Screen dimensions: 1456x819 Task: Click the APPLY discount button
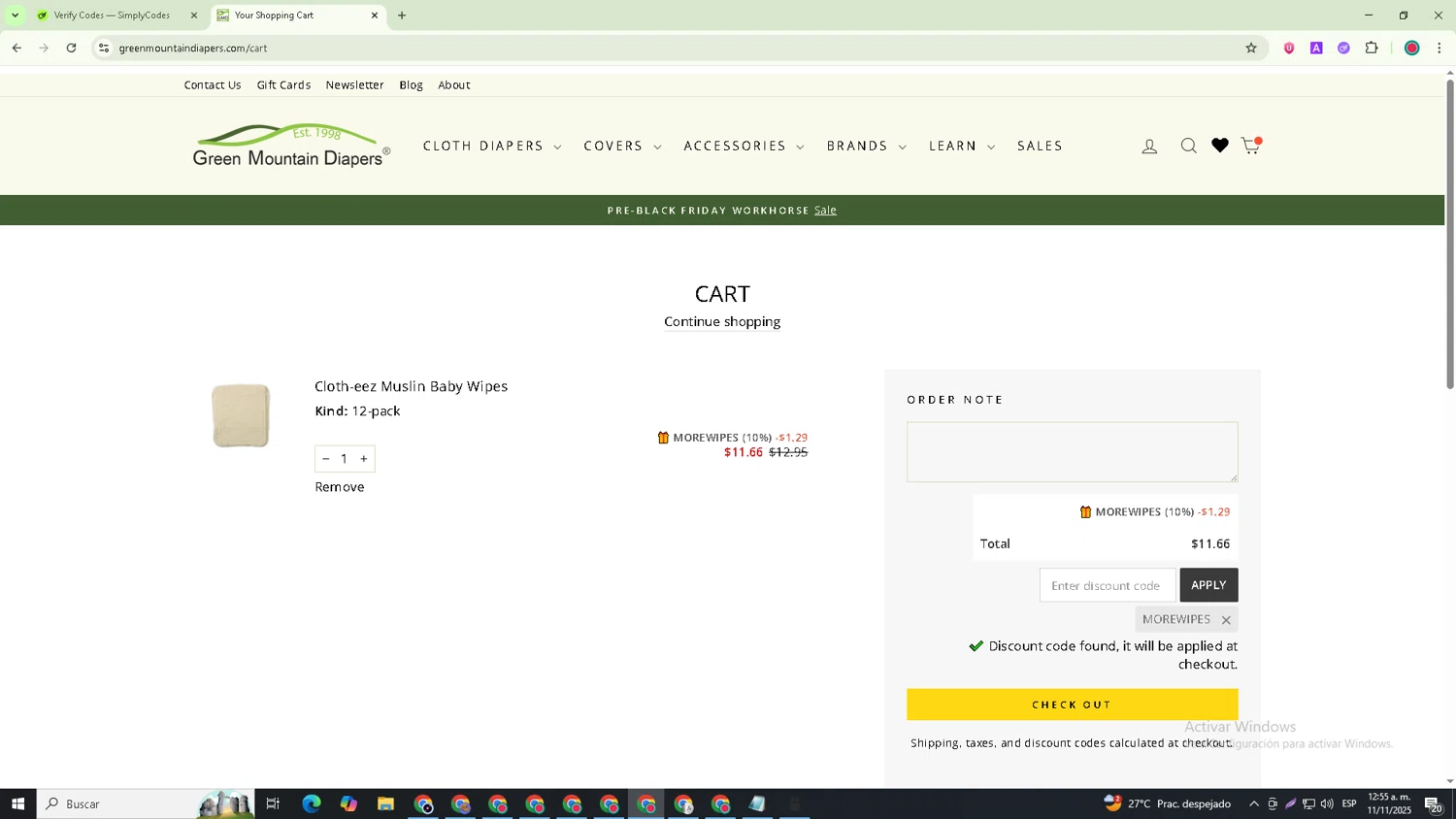click(x=1208, y=585)
